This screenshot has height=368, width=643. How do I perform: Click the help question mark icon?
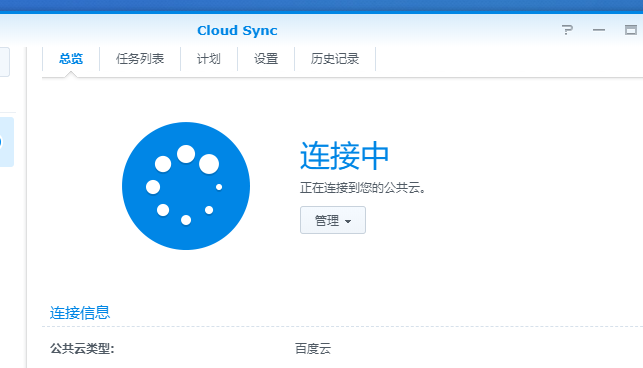pyautogui.click(x=567, y=30)
